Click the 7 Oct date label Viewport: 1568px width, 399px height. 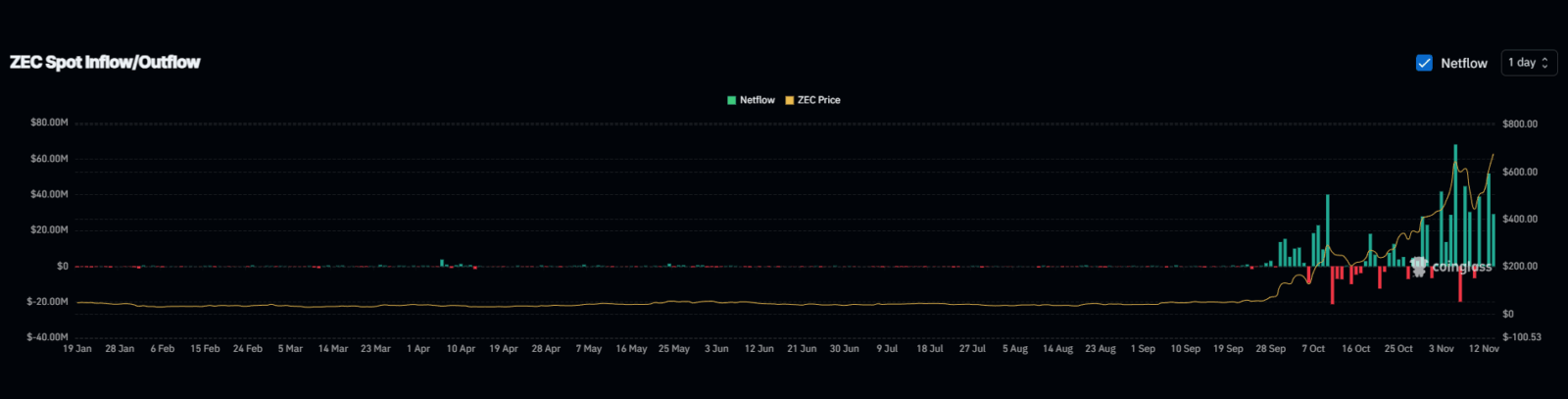(x=1313, y=349)
